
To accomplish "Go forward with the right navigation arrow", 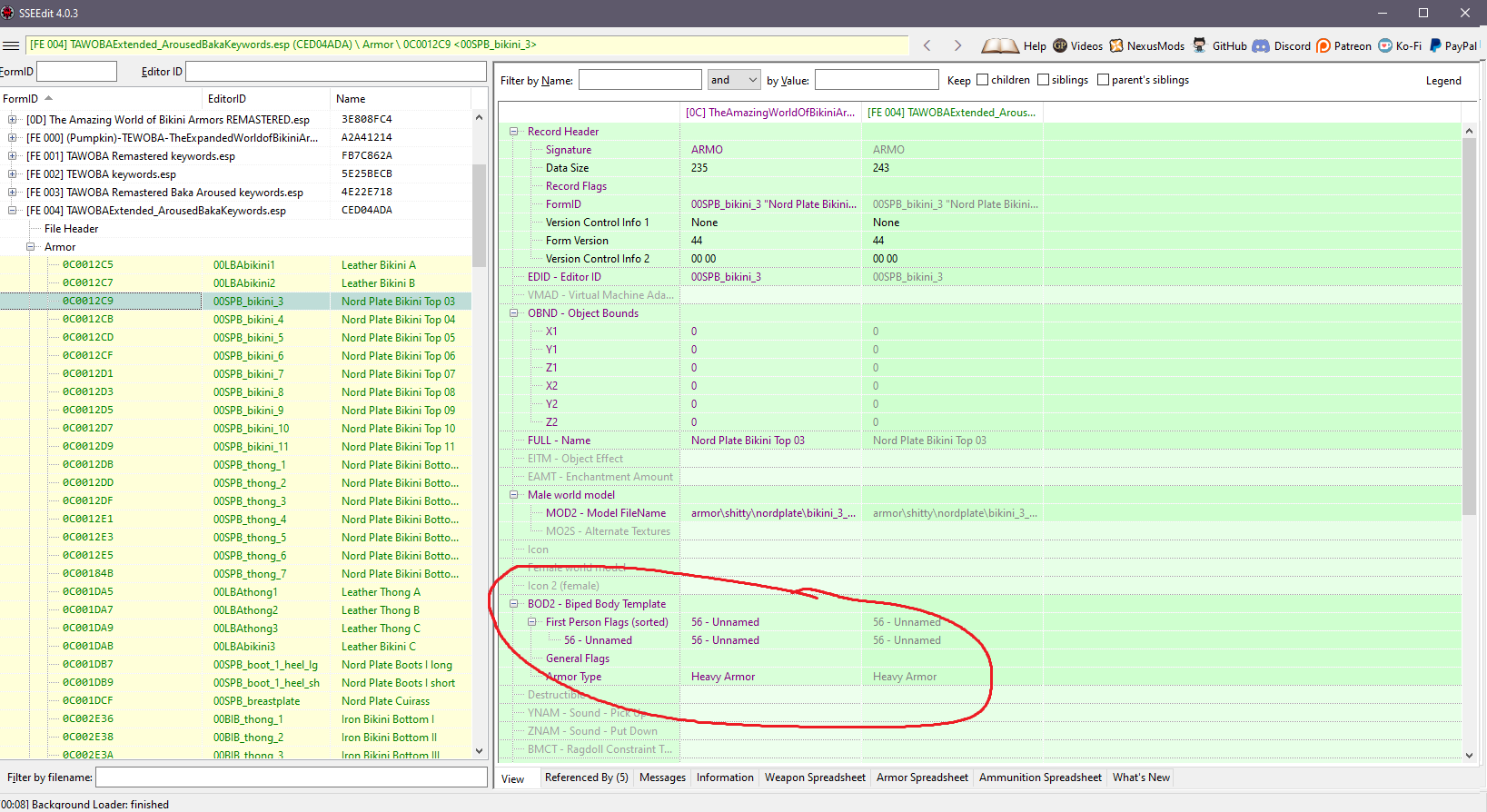I will pyautogui.click(x=957, y=45).
